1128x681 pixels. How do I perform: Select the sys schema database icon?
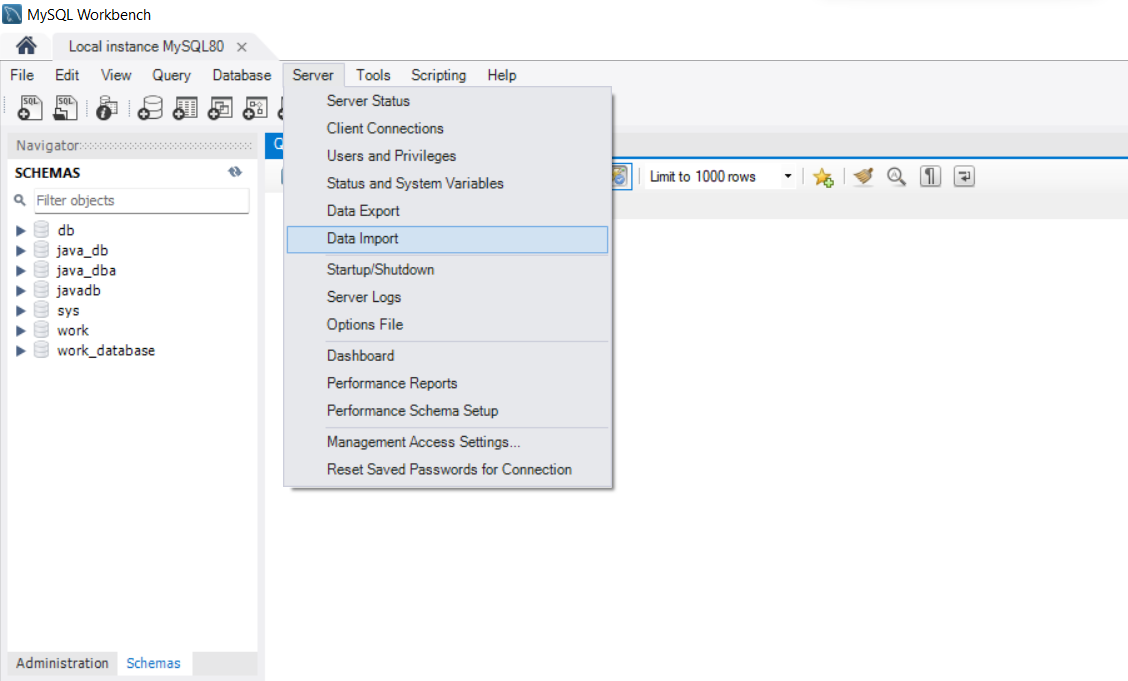pos(42,311)
